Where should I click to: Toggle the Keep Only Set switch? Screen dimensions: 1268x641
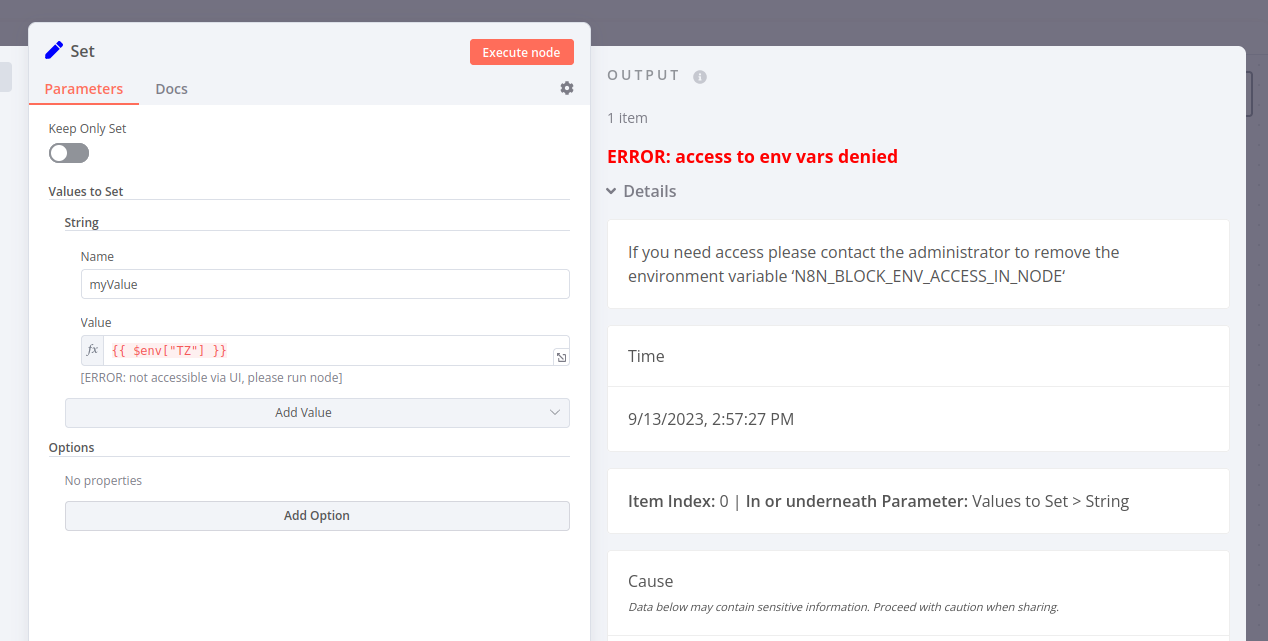69,153
